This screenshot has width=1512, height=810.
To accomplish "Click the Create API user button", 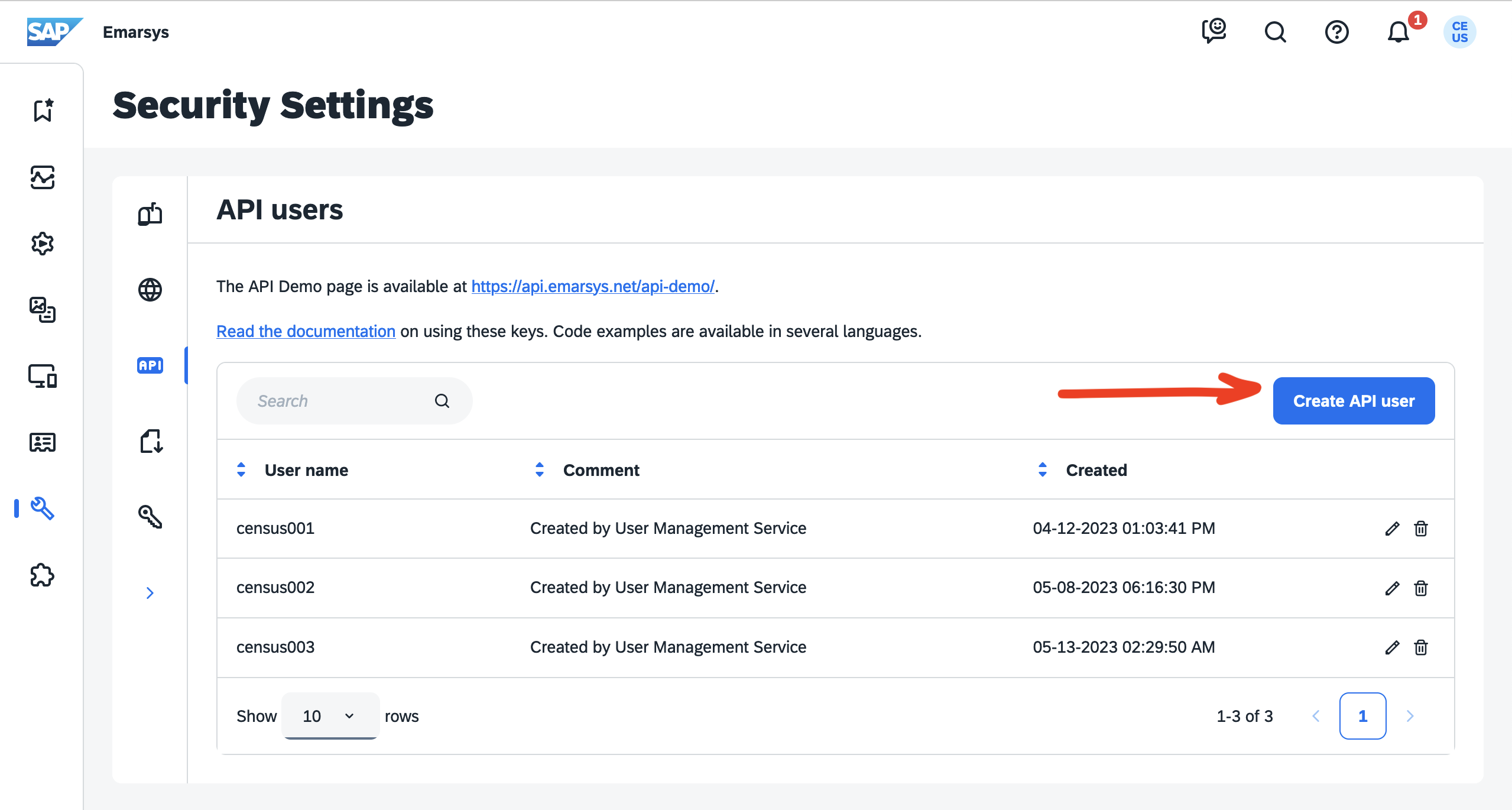I will [x=1354, y=401].
